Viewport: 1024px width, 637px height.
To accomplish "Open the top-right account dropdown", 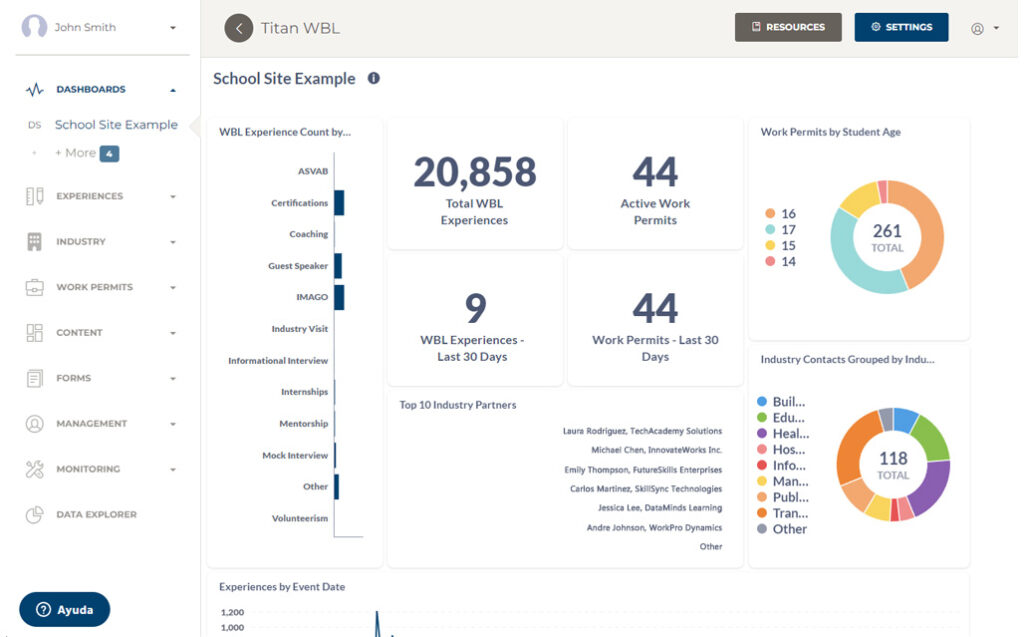I will point(985,28).
